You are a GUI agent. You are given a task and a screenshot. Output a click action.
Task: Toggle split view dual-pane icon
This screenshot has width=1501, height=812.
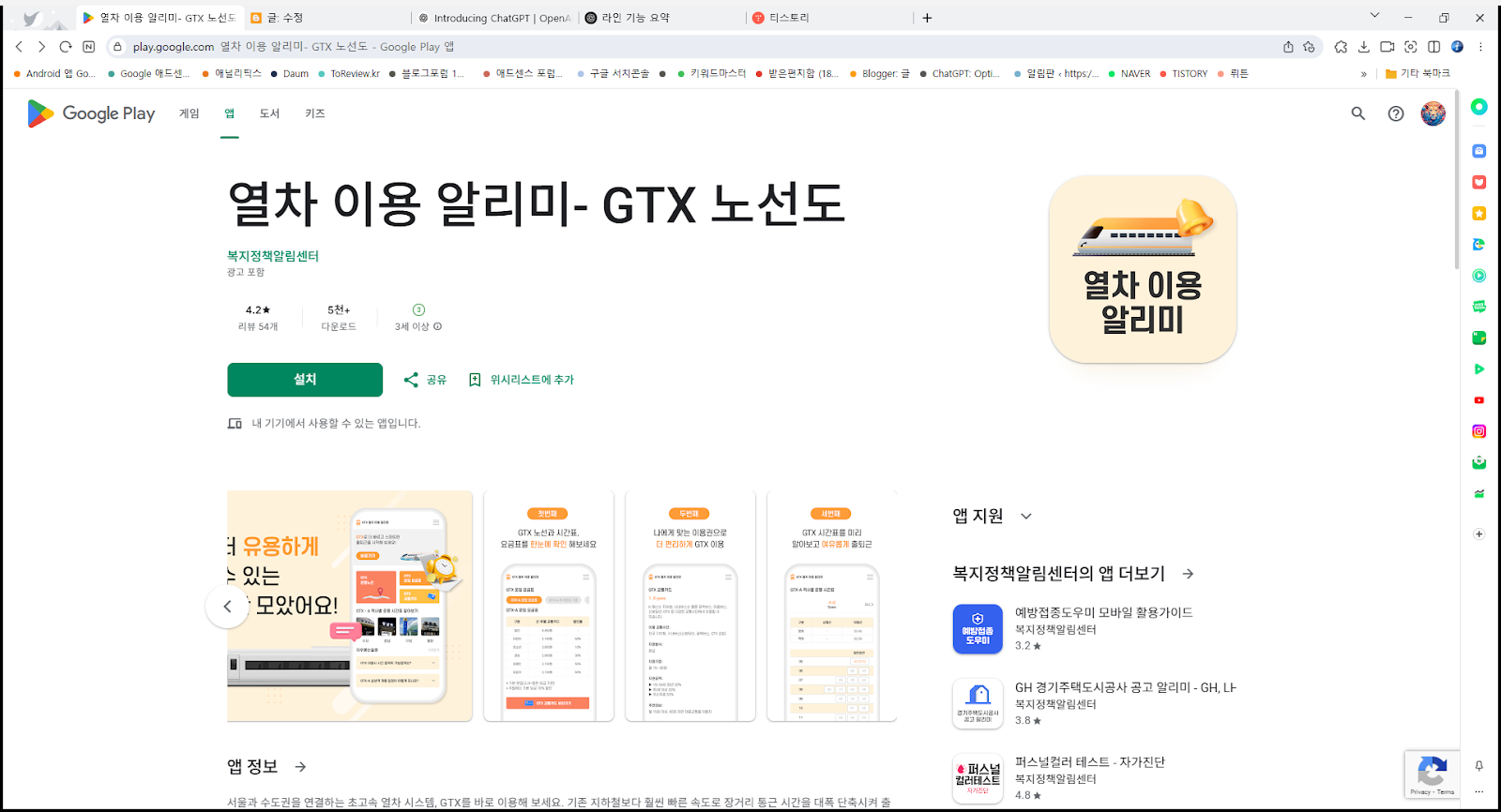(x=1434, y=46)
